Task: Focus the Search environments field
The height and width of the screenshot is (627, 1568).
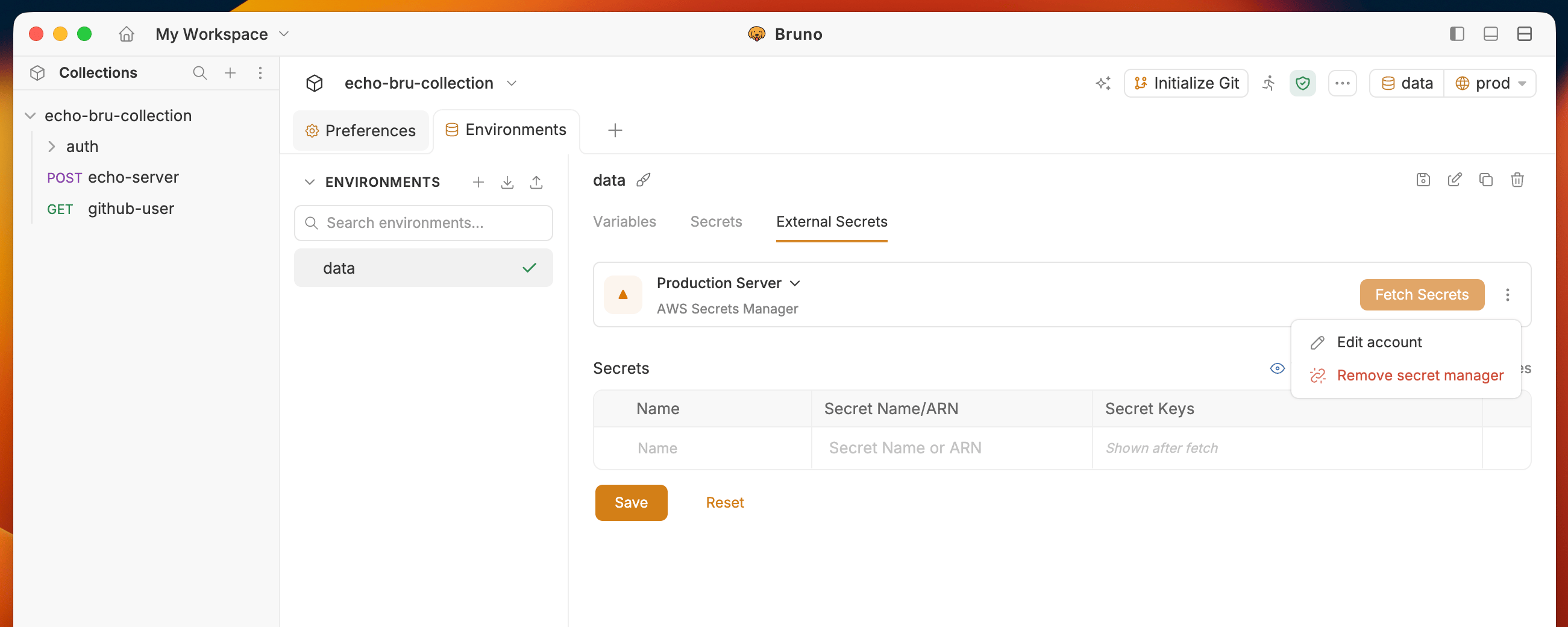Action: [424, 223]
